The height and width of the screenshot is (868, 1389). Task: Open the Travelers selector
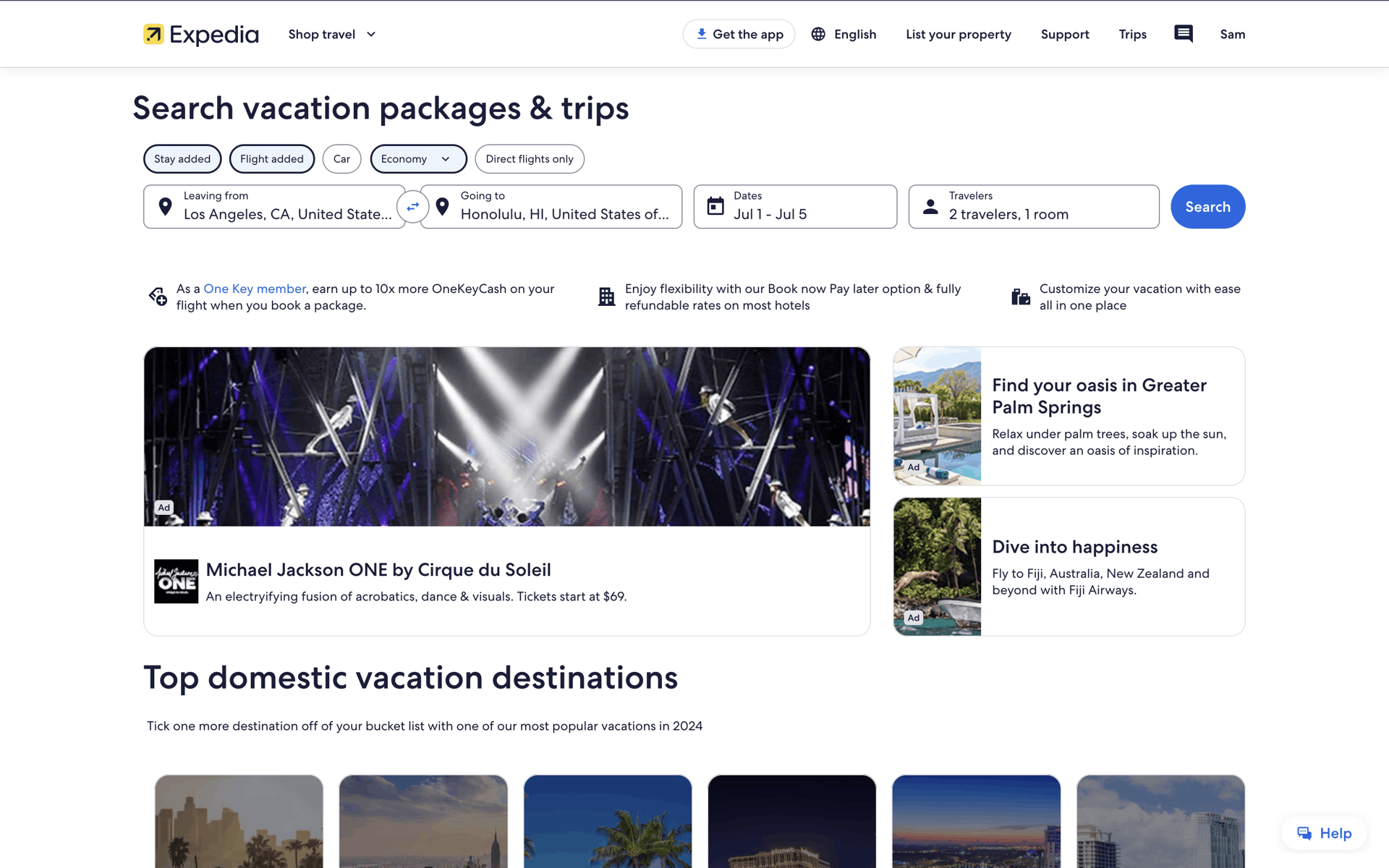pyautogui.click(x=1034, y=207)
